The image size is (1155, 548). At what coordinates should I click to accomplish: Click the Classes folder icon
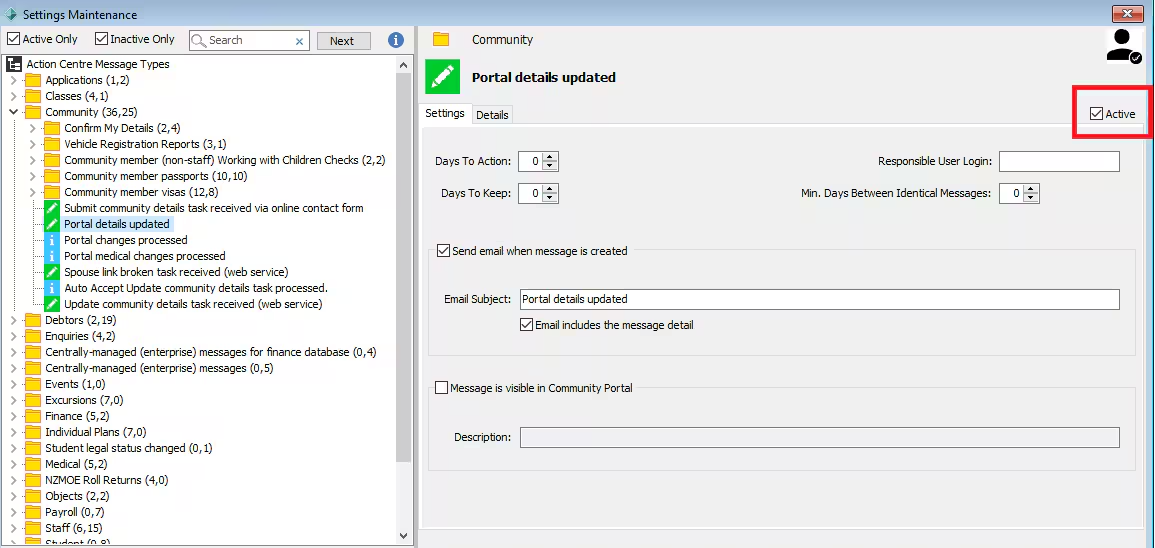coord(33,96)
